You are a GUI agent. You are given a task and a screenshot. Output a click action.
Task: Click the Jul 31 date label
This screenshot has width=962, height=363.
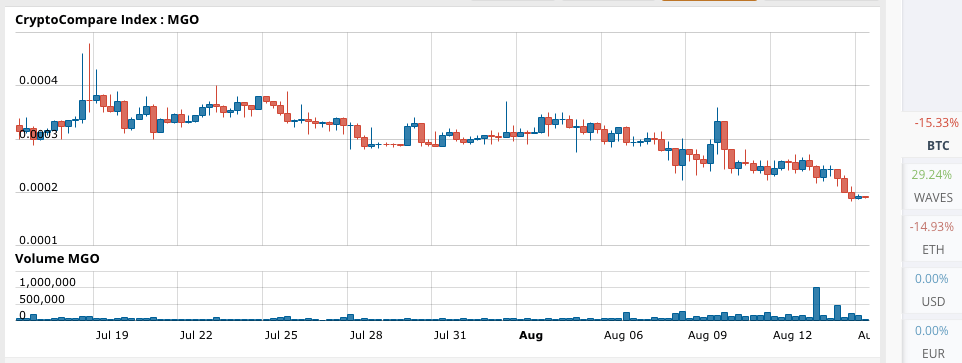point(450,335)
